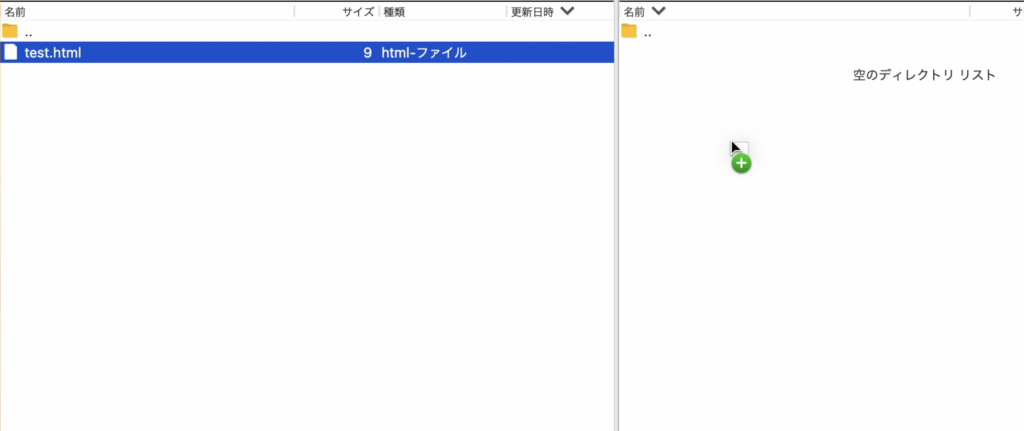Sort by 種類 column header
The height and width of the screenshot is (431, 1024).
click(394, 11)
